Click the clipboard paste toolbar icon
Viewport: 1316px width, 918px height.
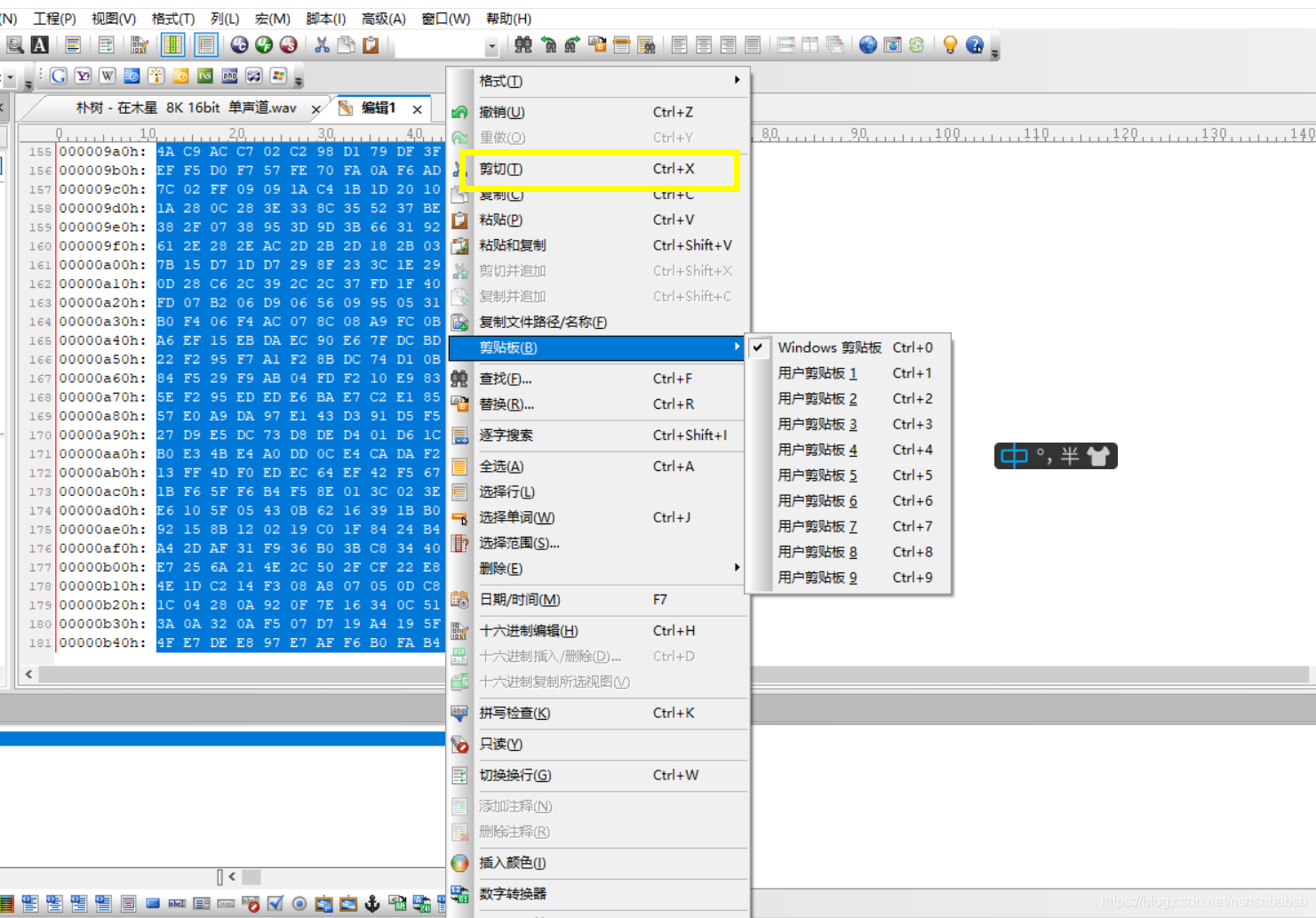(371, 44)
